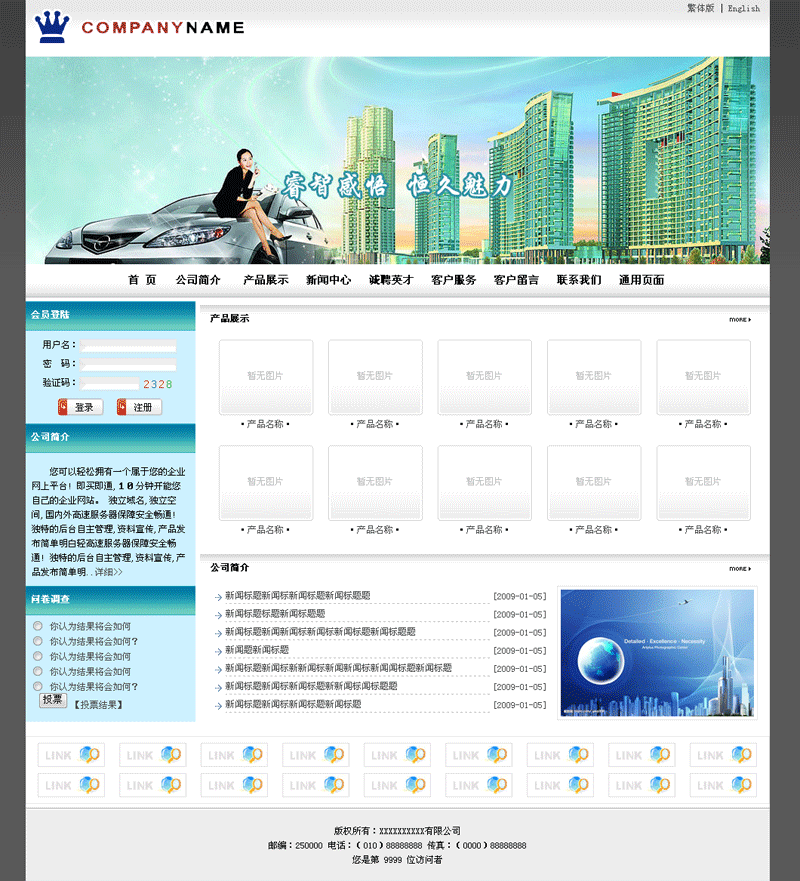800x881 pixels.
Task: Expand MORE in the 公司简介 news section
Action: tap(739, 568)
